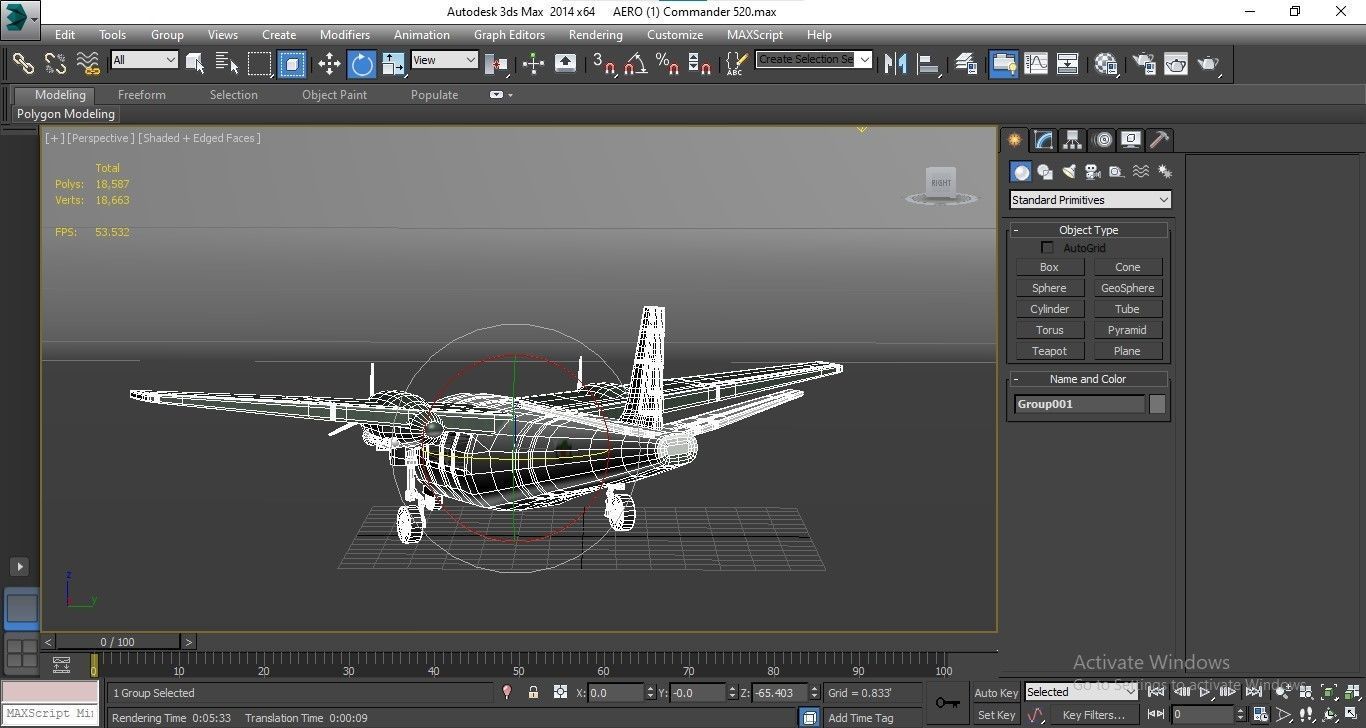
Task: Open Select by Name list
Action: pyautogui.click(x=227, y=64)
